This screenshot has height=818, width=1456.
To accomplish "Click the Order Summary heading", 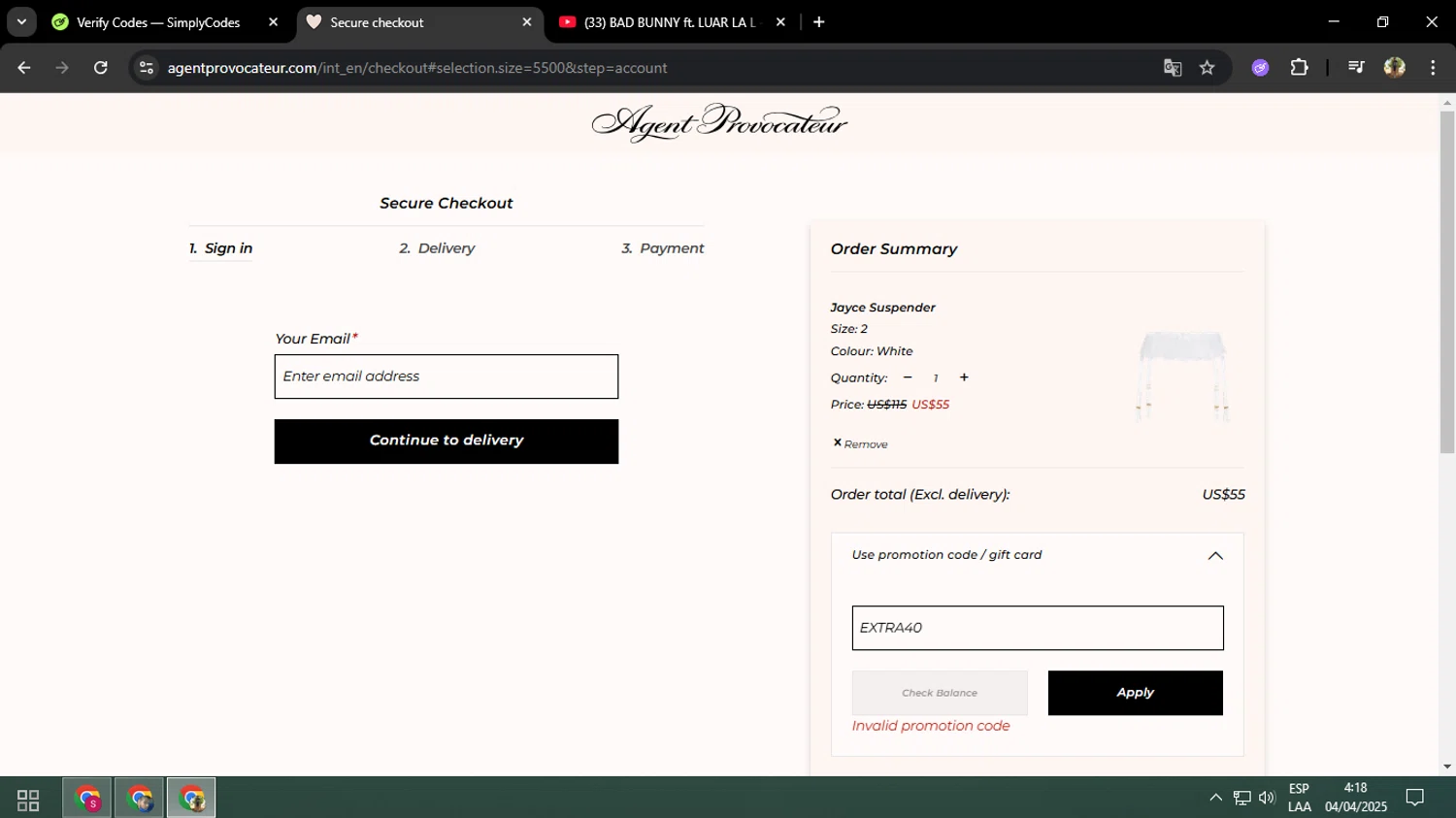I will (894, 249).
